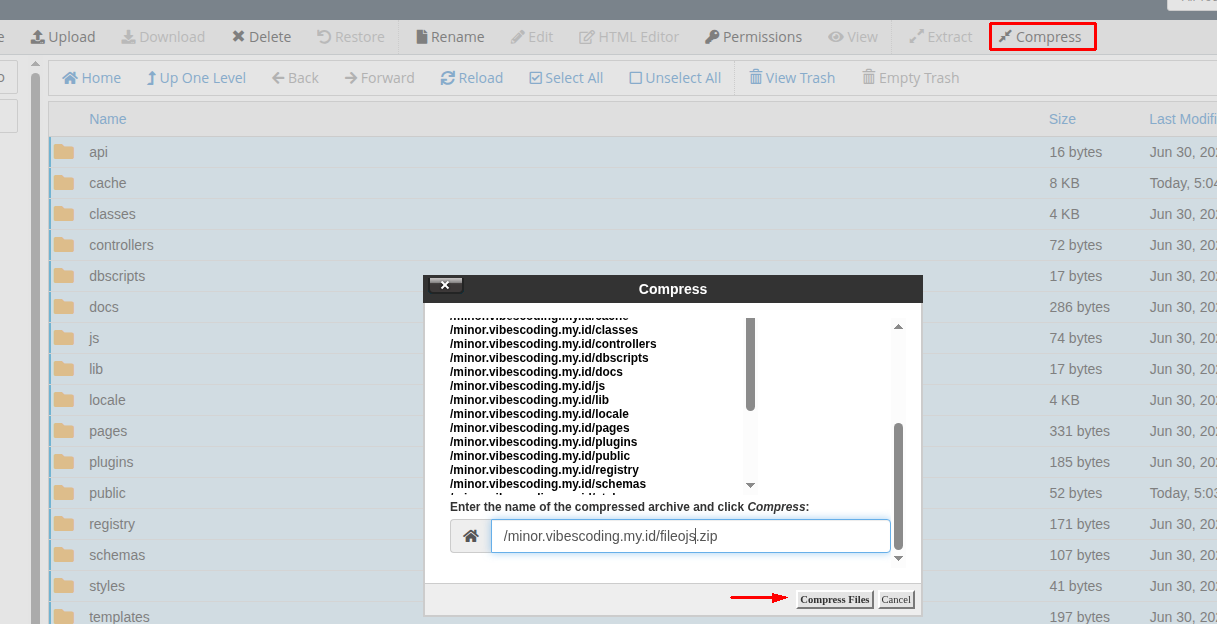Click scroll down arrow in Compress dialog

pyautogui.click(x=898, y=558)
